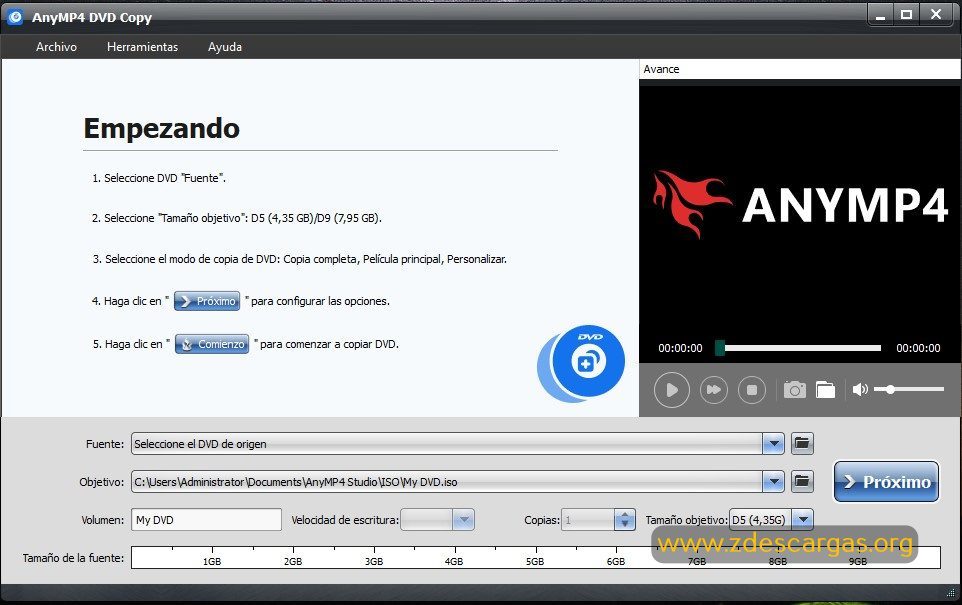
Task: Click the Copias number field
Action: [588, 520]
